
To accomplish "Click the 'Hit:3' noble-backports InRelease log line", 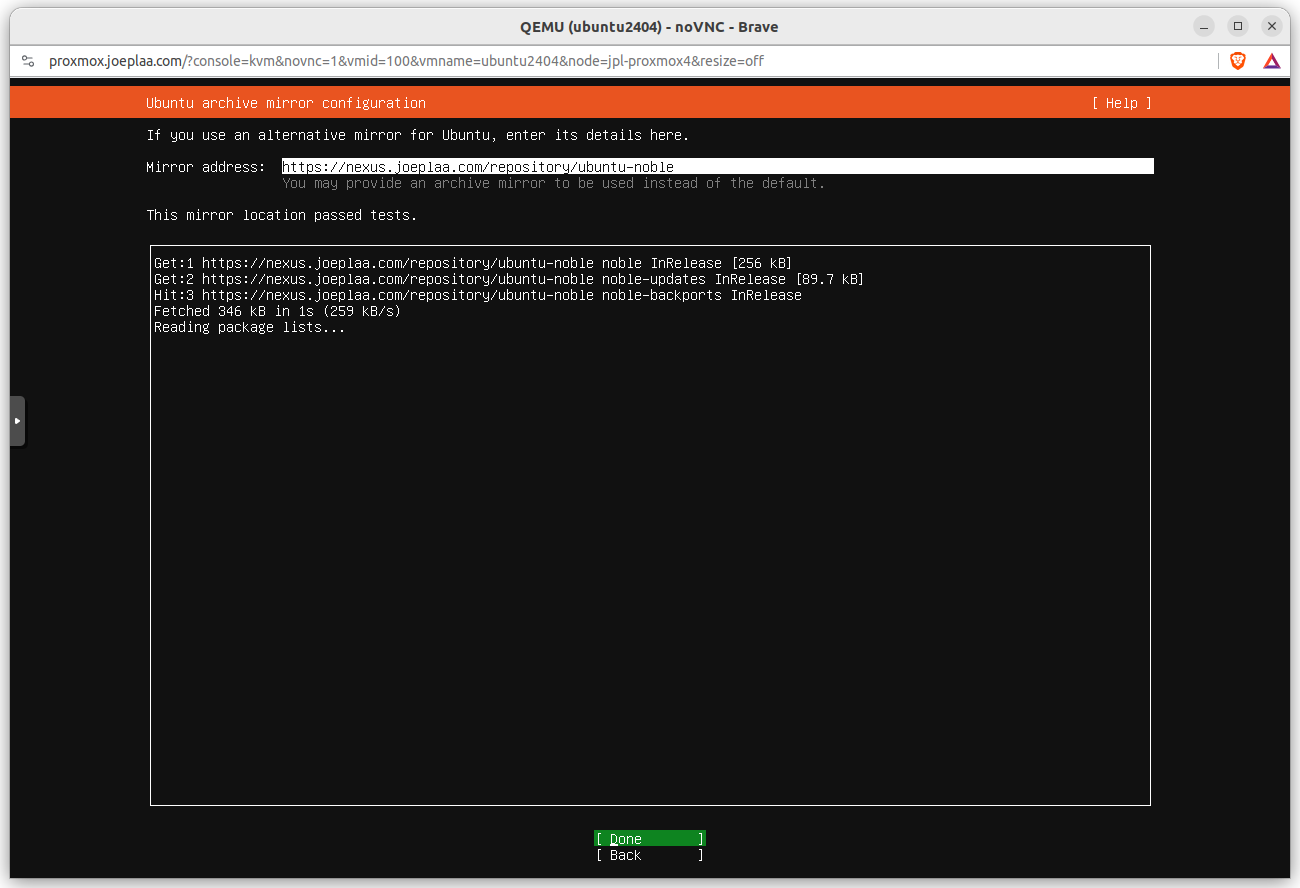I will pyautogui.click(x=478, y=295).
